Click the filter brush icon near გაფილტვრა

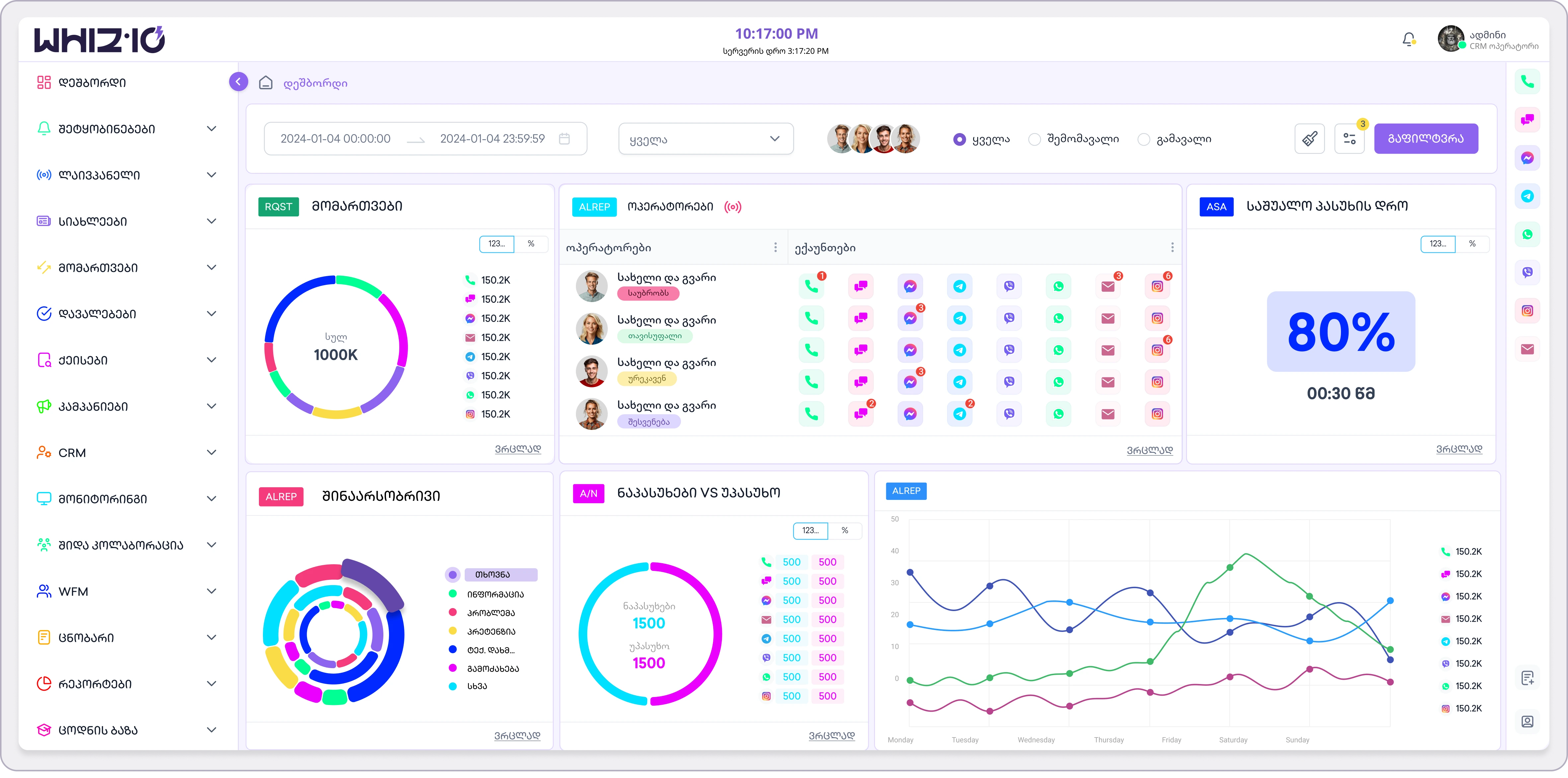click(x=1310, y=138)
